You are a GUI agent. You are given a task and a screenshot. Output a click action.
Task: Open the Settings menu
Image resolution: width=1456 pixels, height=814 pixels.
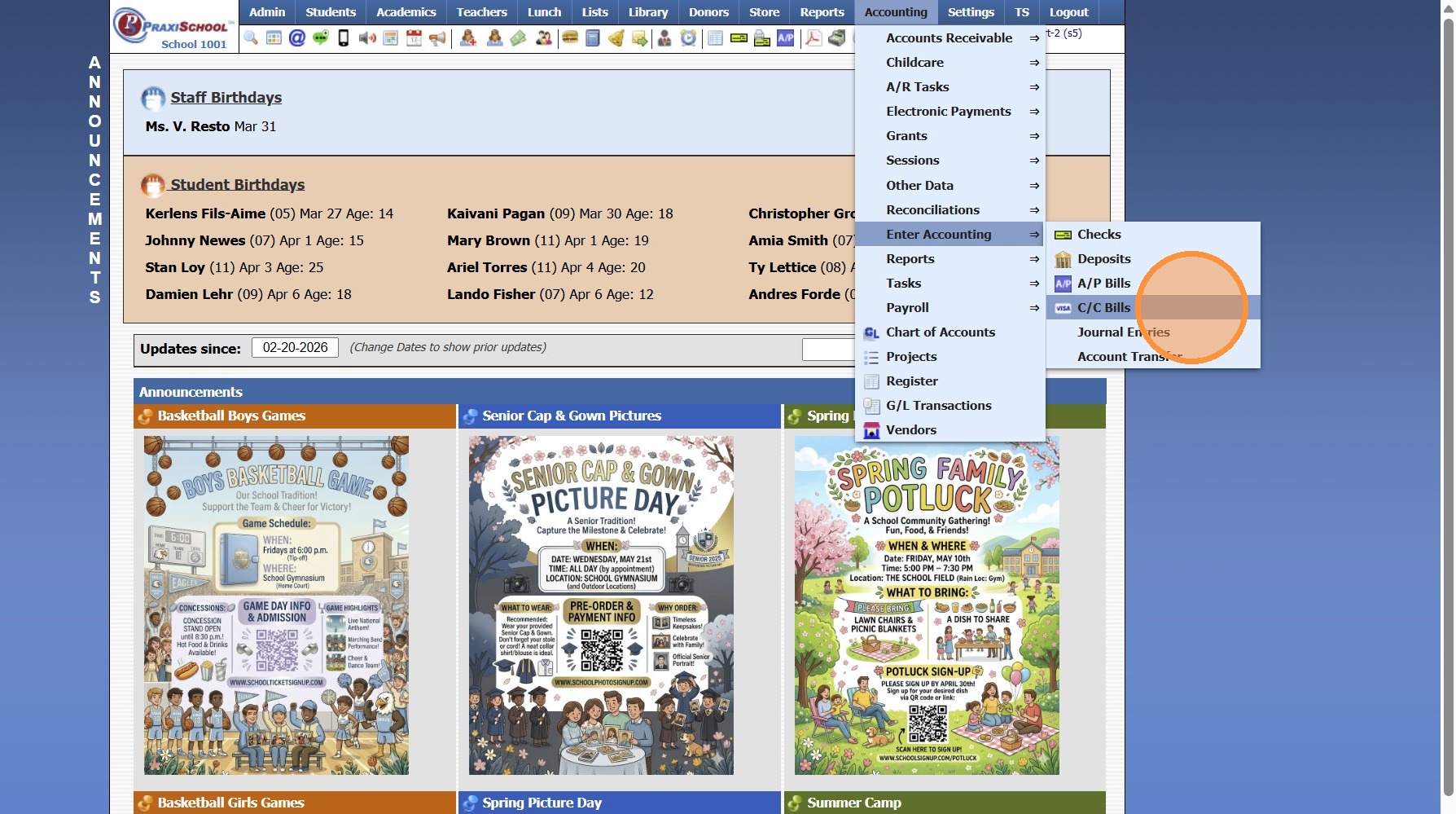click(971, 12)
